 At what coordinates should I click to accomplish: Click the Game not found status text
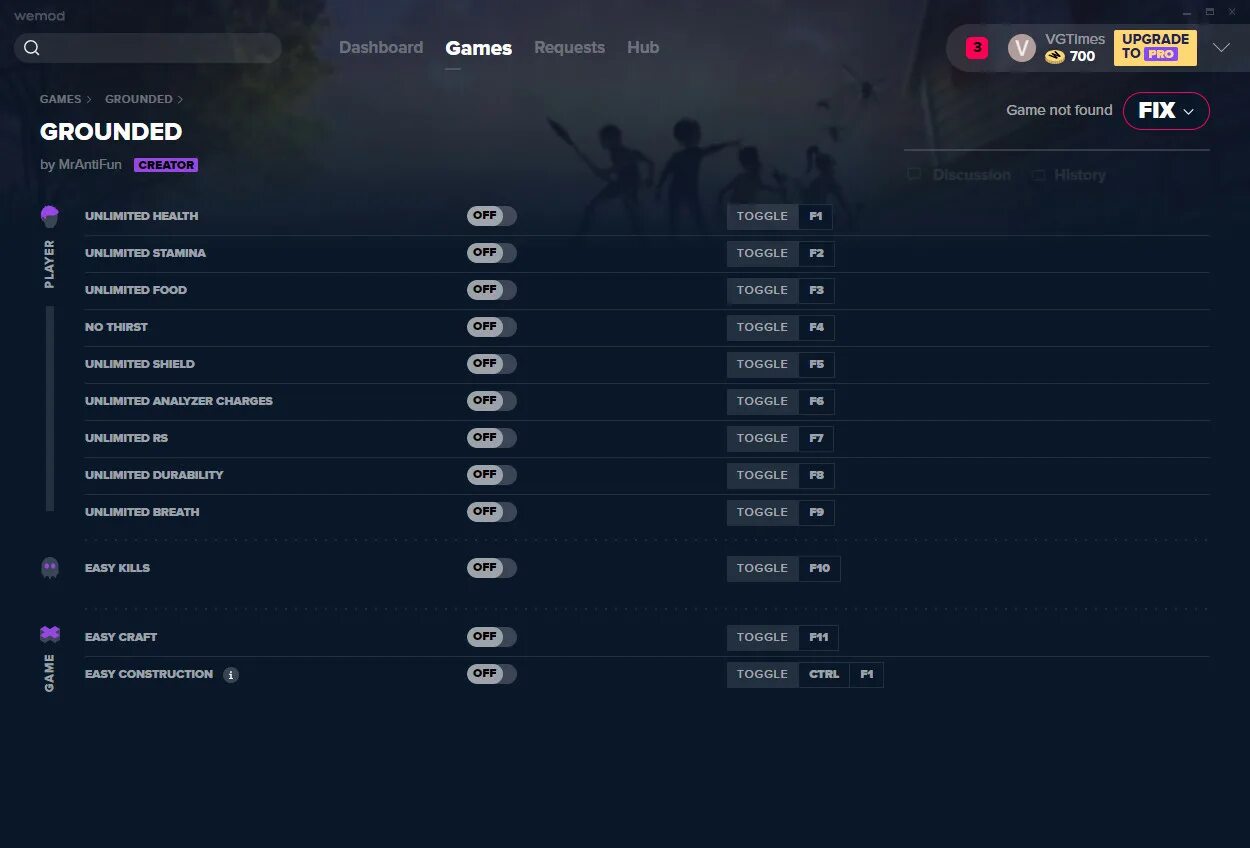tap(1059, 111)
